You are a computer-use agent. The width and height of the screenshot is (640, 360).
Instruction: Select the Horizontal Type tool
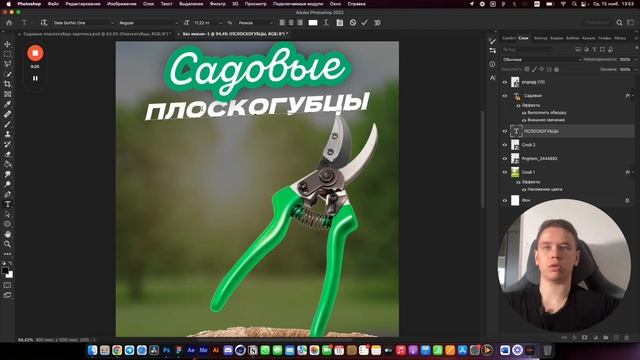point(7,204)
